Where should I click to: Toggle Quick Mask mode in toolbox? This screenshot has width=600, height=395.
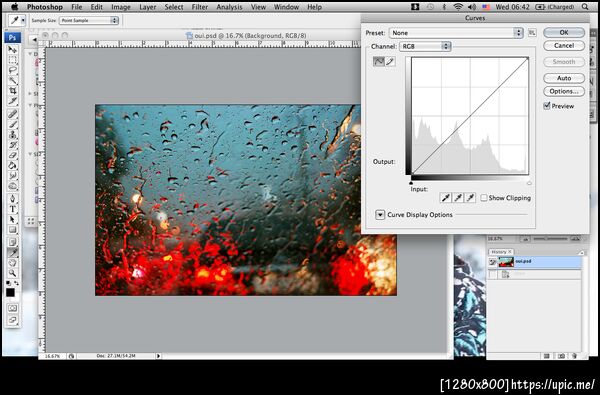(12, 308)
